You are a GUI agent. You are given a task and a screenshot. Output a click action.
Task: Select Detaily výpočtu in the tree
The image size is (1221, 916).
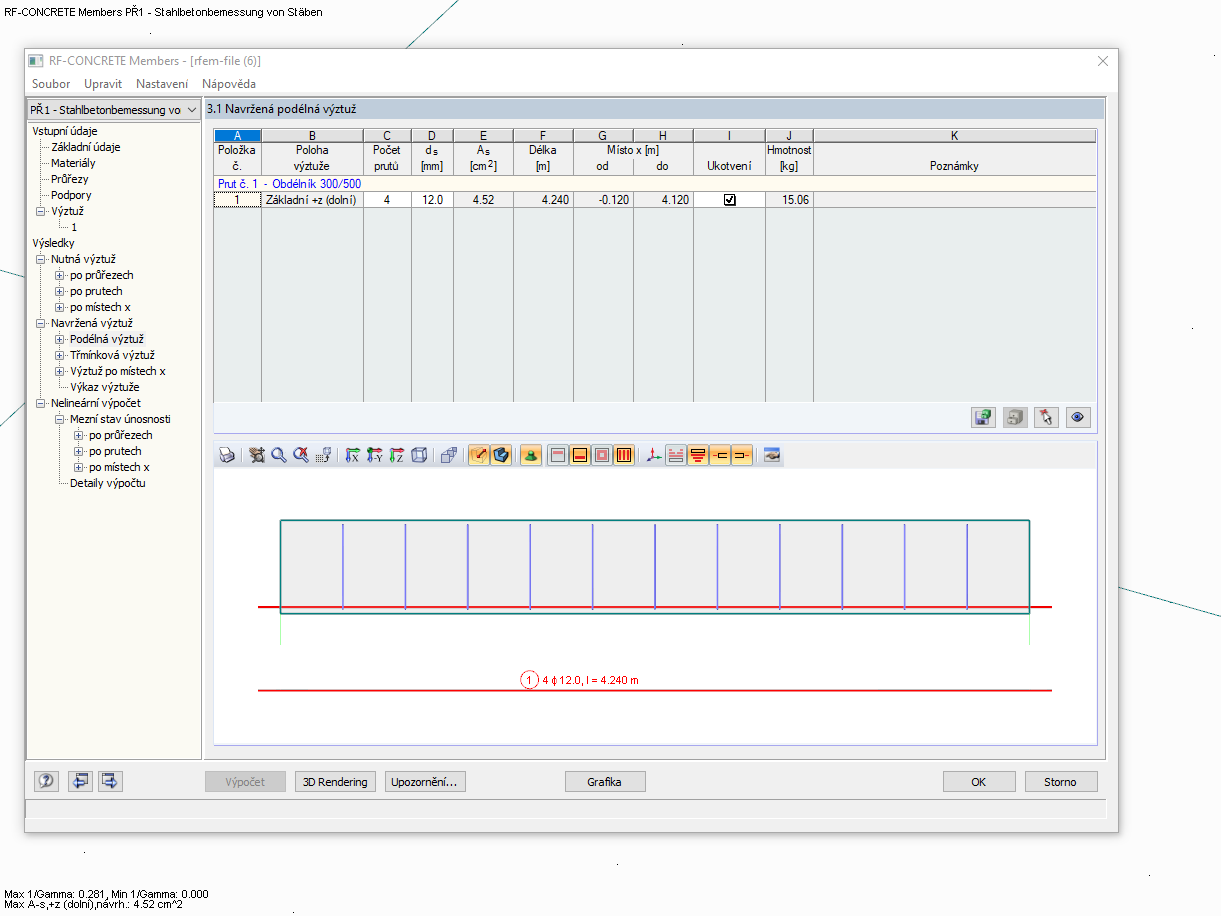[108, 483]
